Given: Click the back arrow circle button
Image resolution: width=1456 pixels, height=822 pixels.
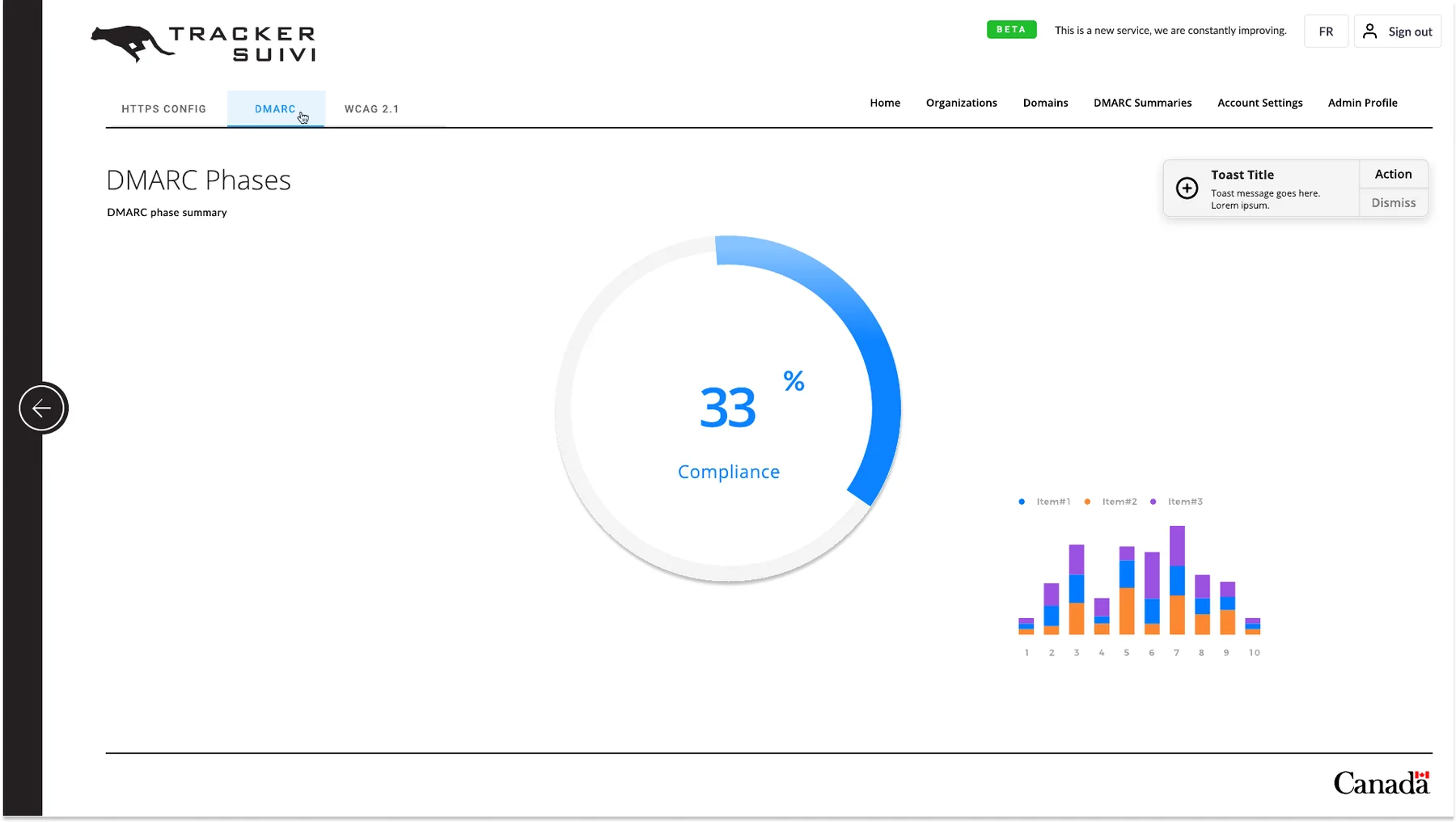Looking at the screenshot, I should [42, 408].
